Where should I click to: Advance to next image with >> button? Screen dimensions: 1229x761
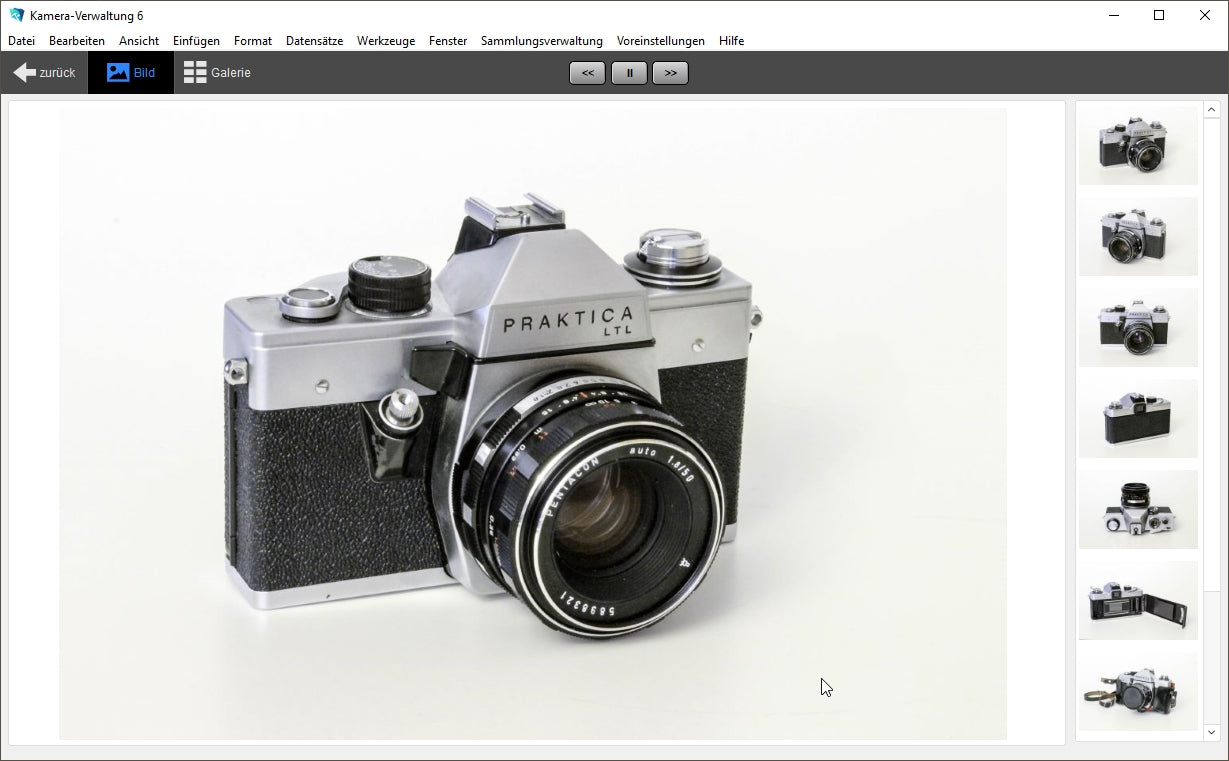coord(670,73)
